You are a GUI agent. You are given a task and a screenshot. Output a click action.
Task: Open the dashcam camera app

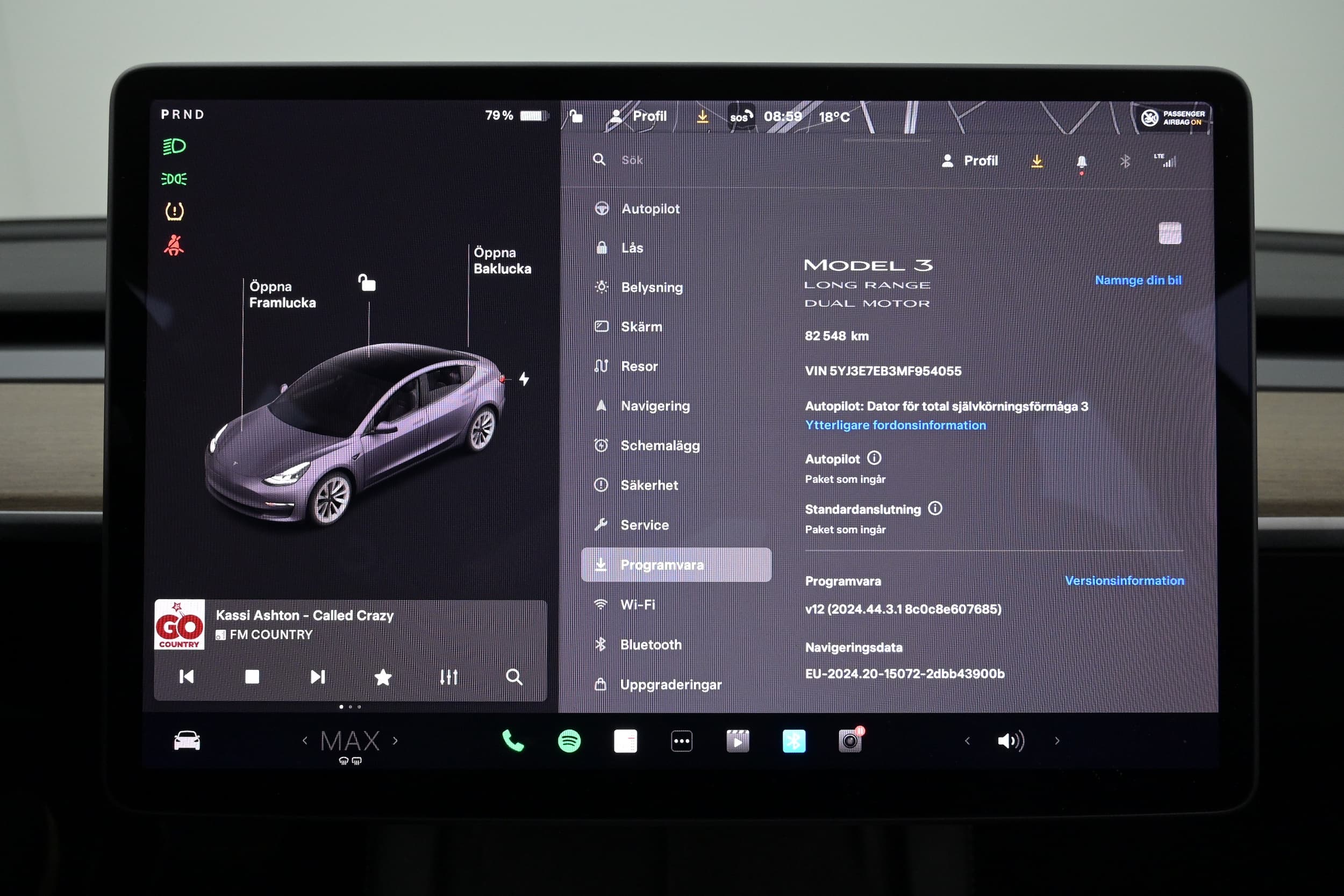click(850, 741)
